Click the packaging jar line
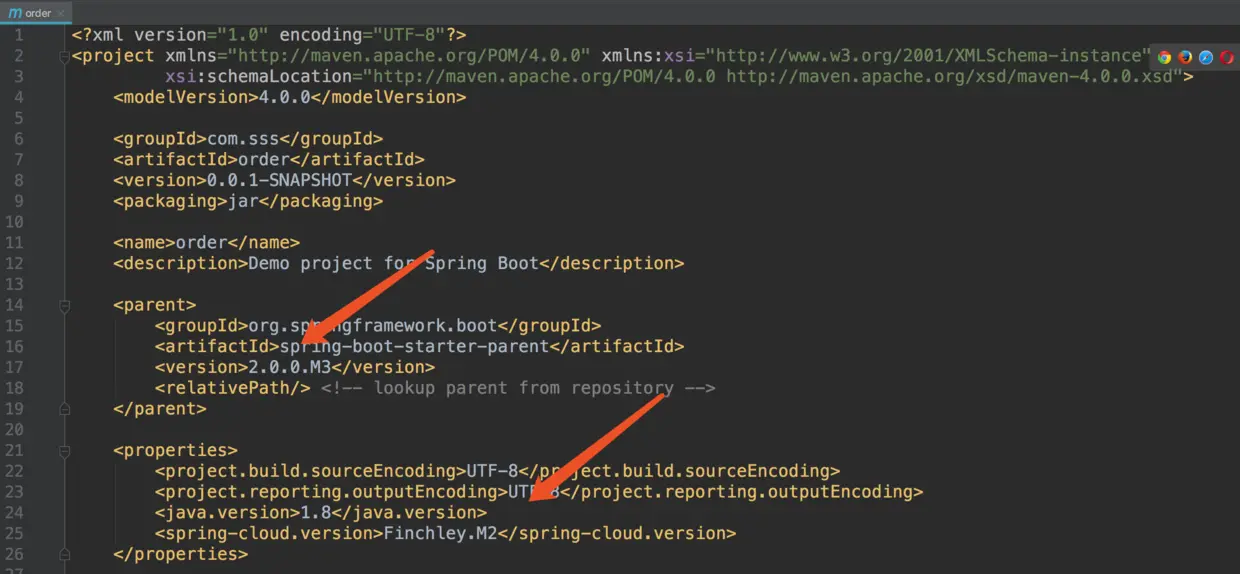This screenshot has width=1240, height=574. [248, 201]
